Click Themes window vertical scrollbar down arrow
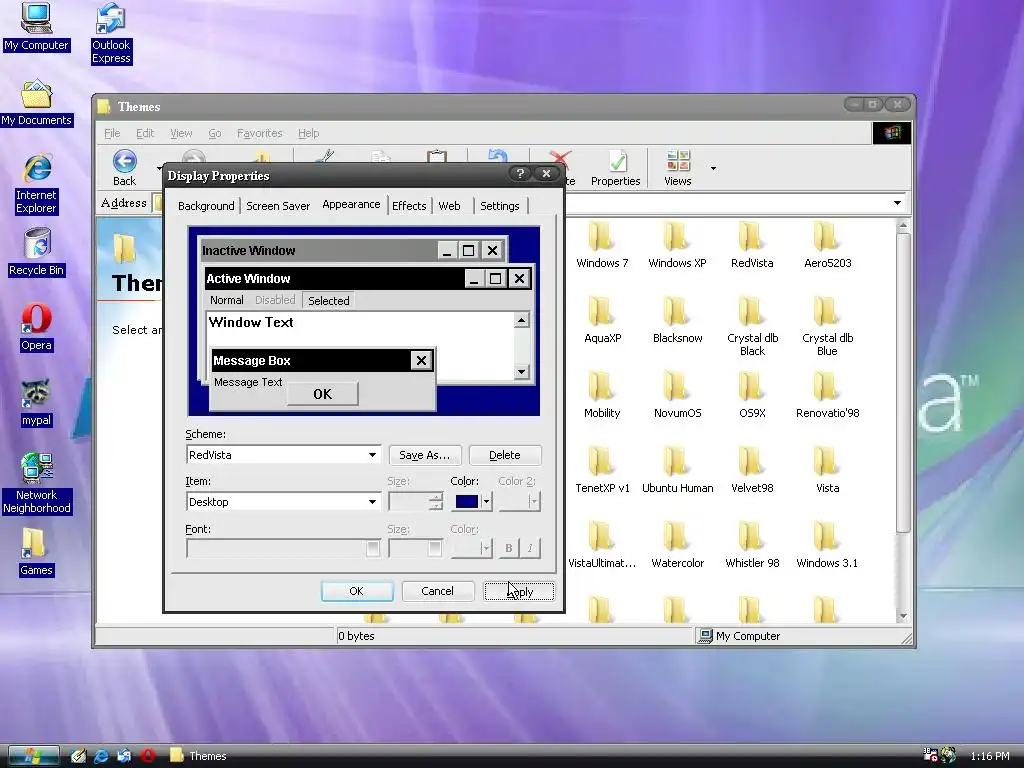This screenshot has width=1024, height=768. (x=903, y=616)
